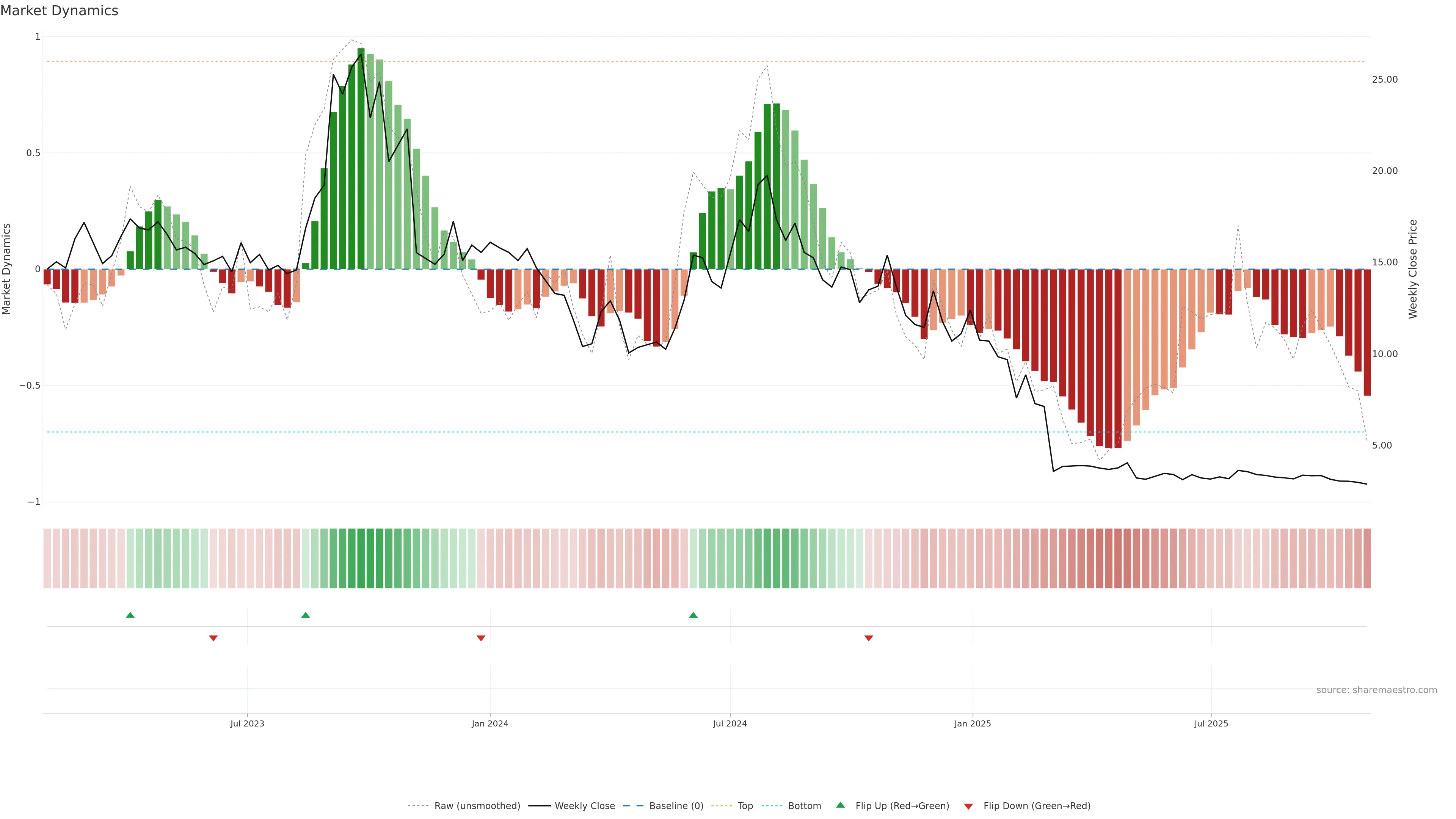Click the source: sharemaestro.com text

[x=1376, y=690]
